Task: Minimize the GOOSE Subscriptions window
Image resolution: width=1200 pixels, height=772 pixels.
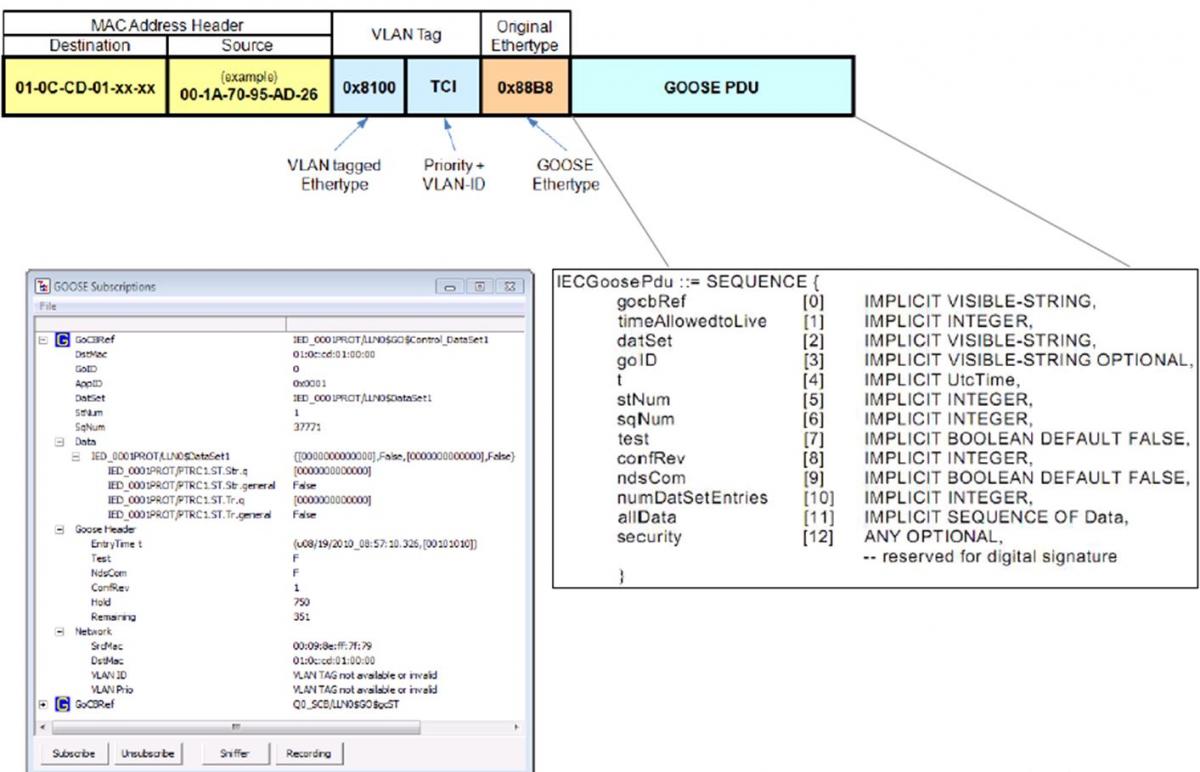Action: [x=452, y=287]
